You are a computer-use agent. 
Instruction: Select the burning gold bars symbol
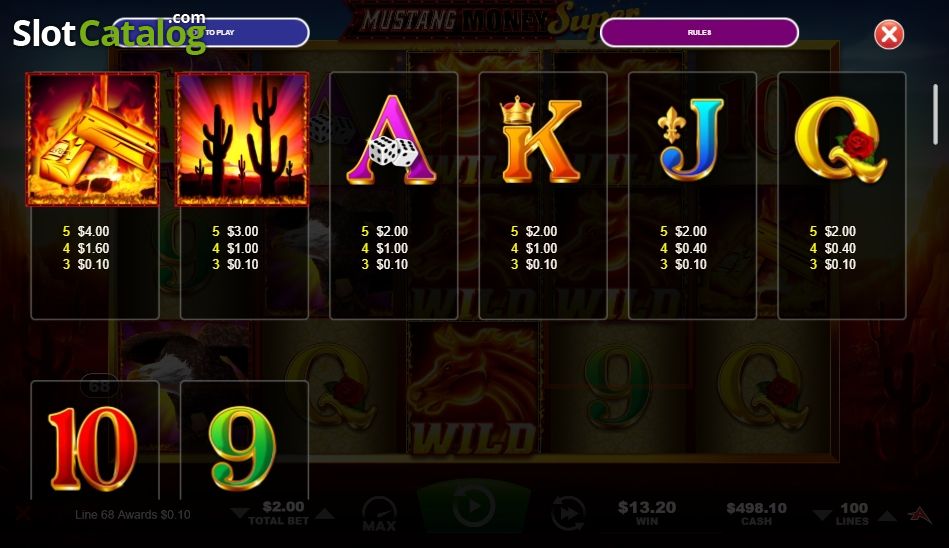[x=93, y=139]
